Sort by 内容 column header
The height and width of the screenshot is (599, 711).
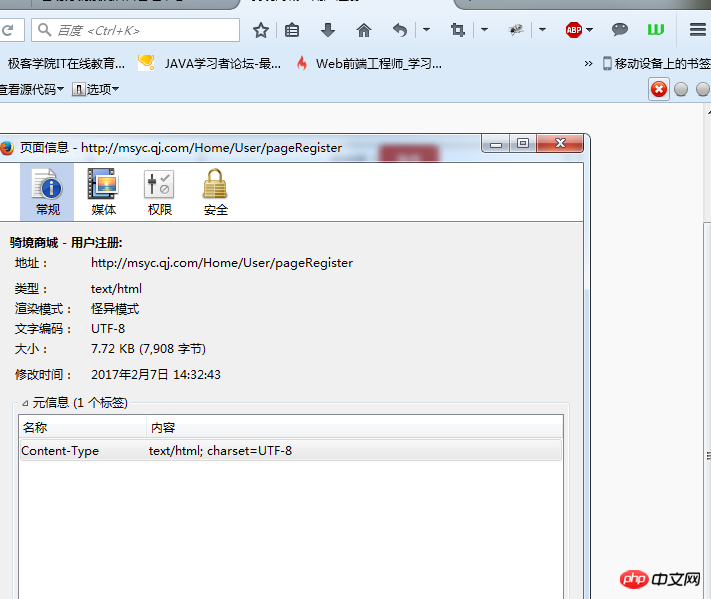354,427
